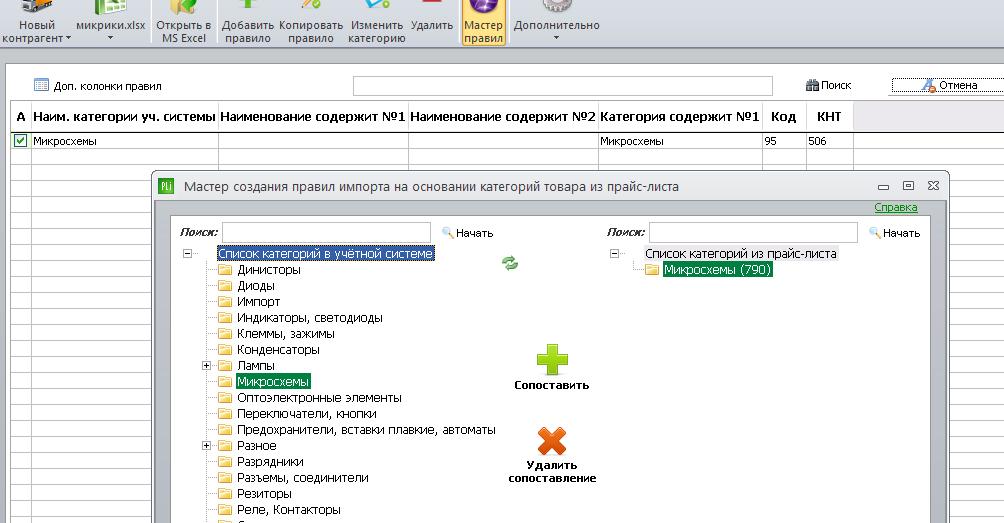Click the green plus Сопоставить button
This screenshot has width=1004, height=523.
point(551,367)
